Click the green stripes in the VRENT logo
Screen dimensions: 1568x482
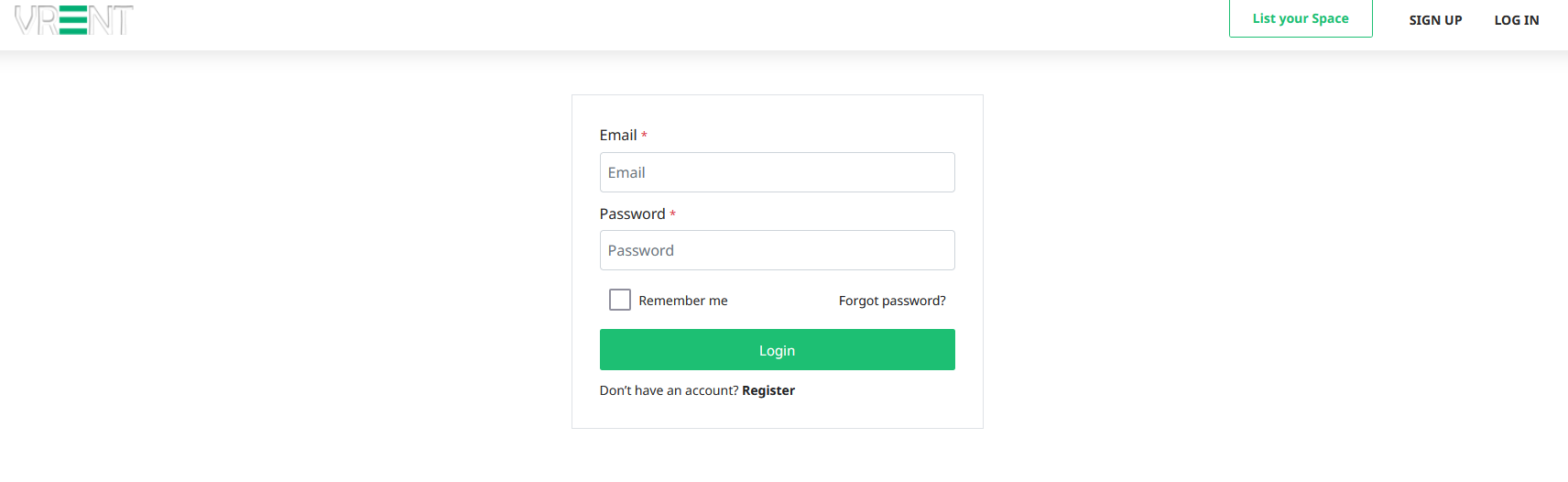(x=73, y=19)
